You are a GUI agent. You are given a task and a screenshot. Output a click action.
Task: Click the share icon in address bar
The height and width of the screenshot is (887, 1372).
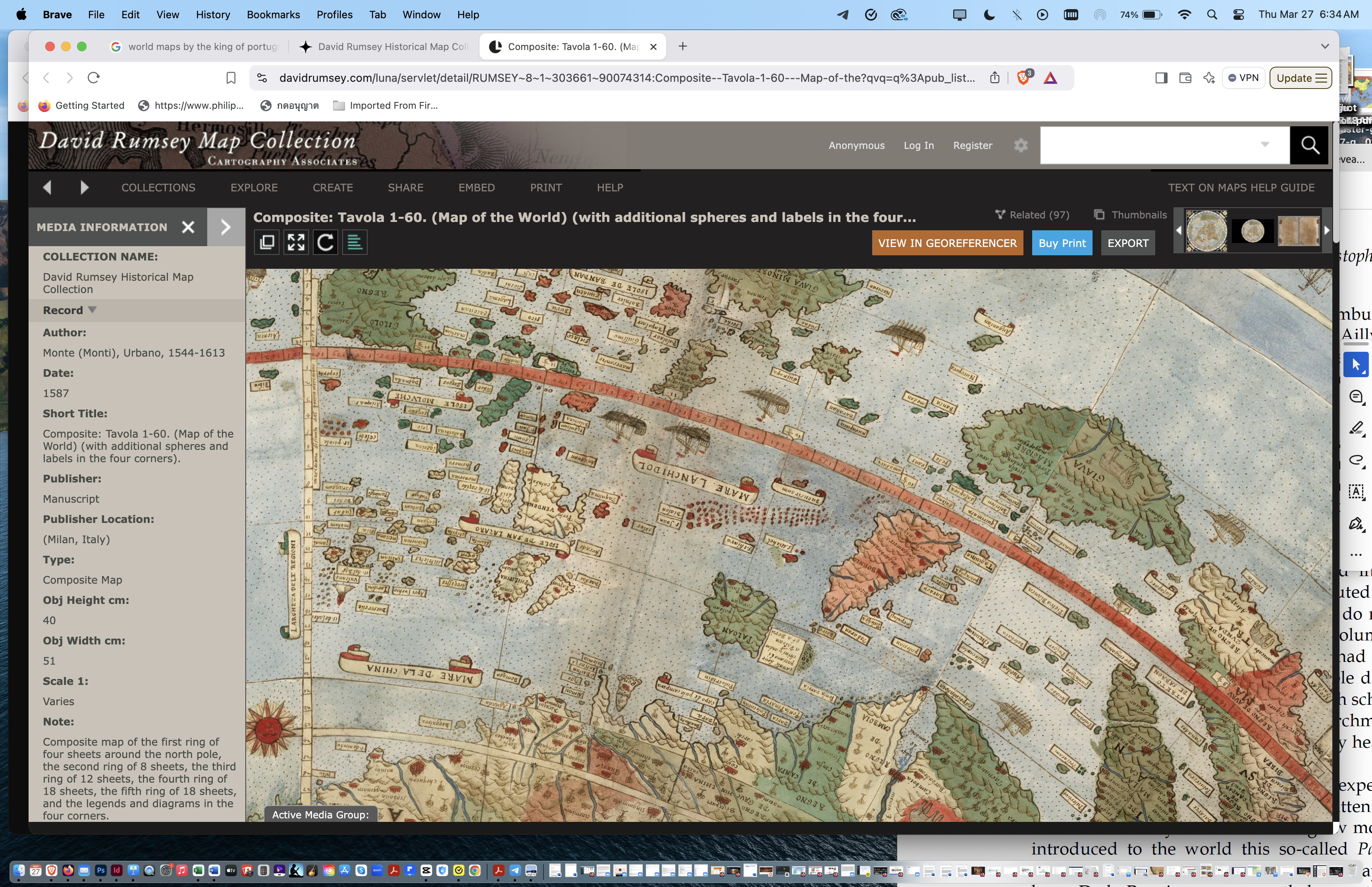[994, 78]
